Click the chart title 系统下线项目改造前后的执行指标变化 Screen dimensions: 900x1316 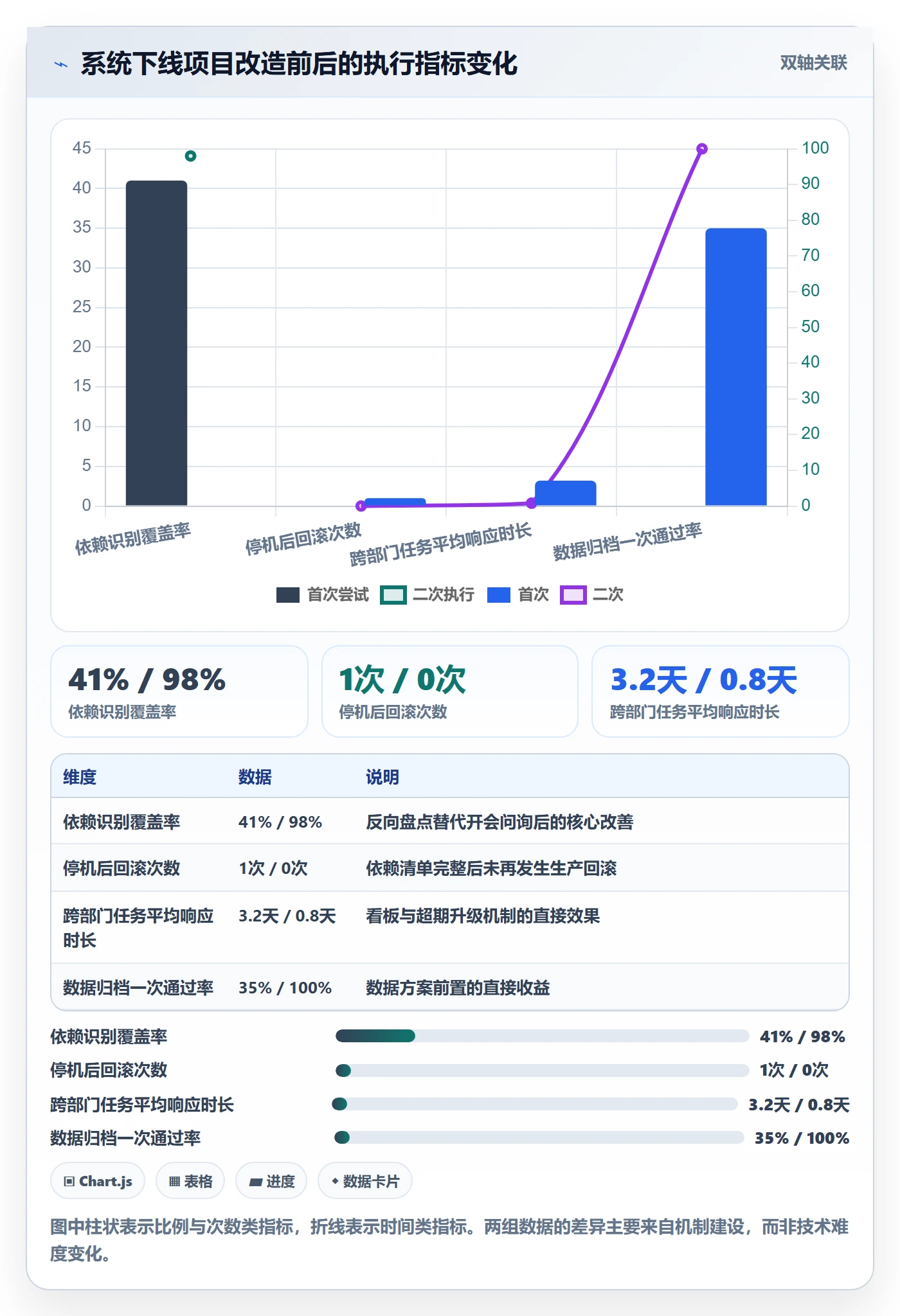299,64
